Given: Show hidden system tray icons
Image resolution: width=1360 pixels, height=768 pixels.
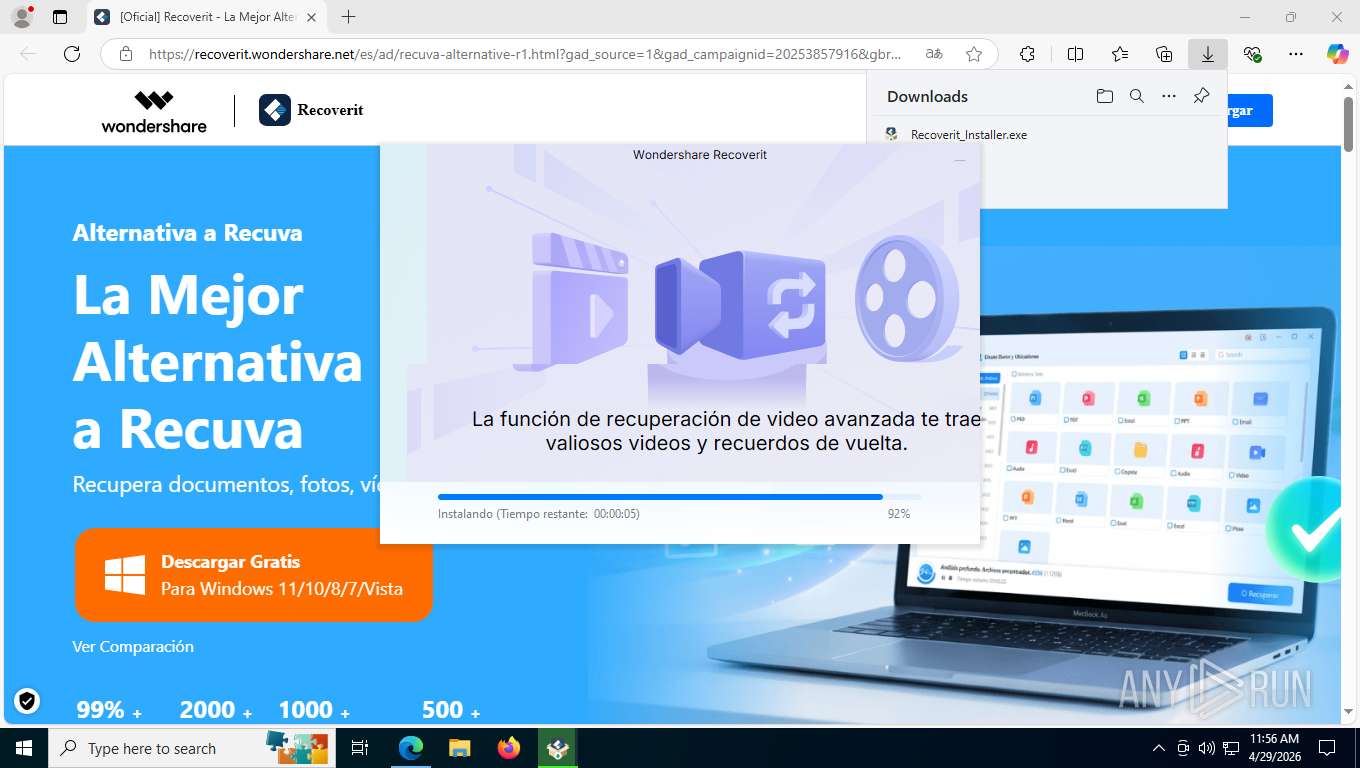Looking at the screenshot, I should point(1159,748).
